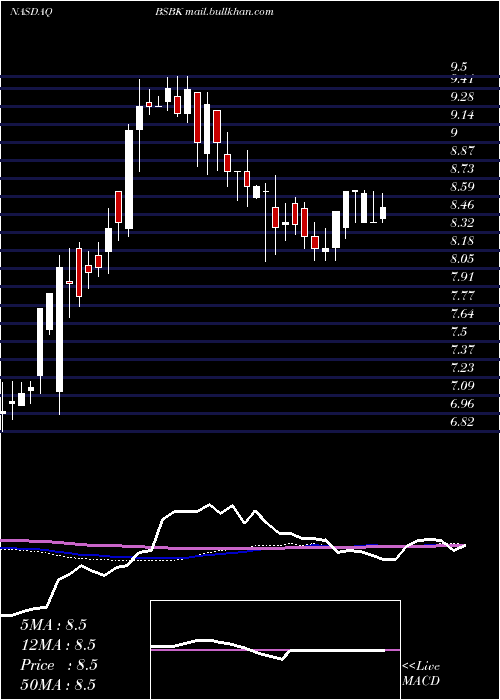
Task: Click the 8.46 price axis label
Action: [x=462, y=205]
